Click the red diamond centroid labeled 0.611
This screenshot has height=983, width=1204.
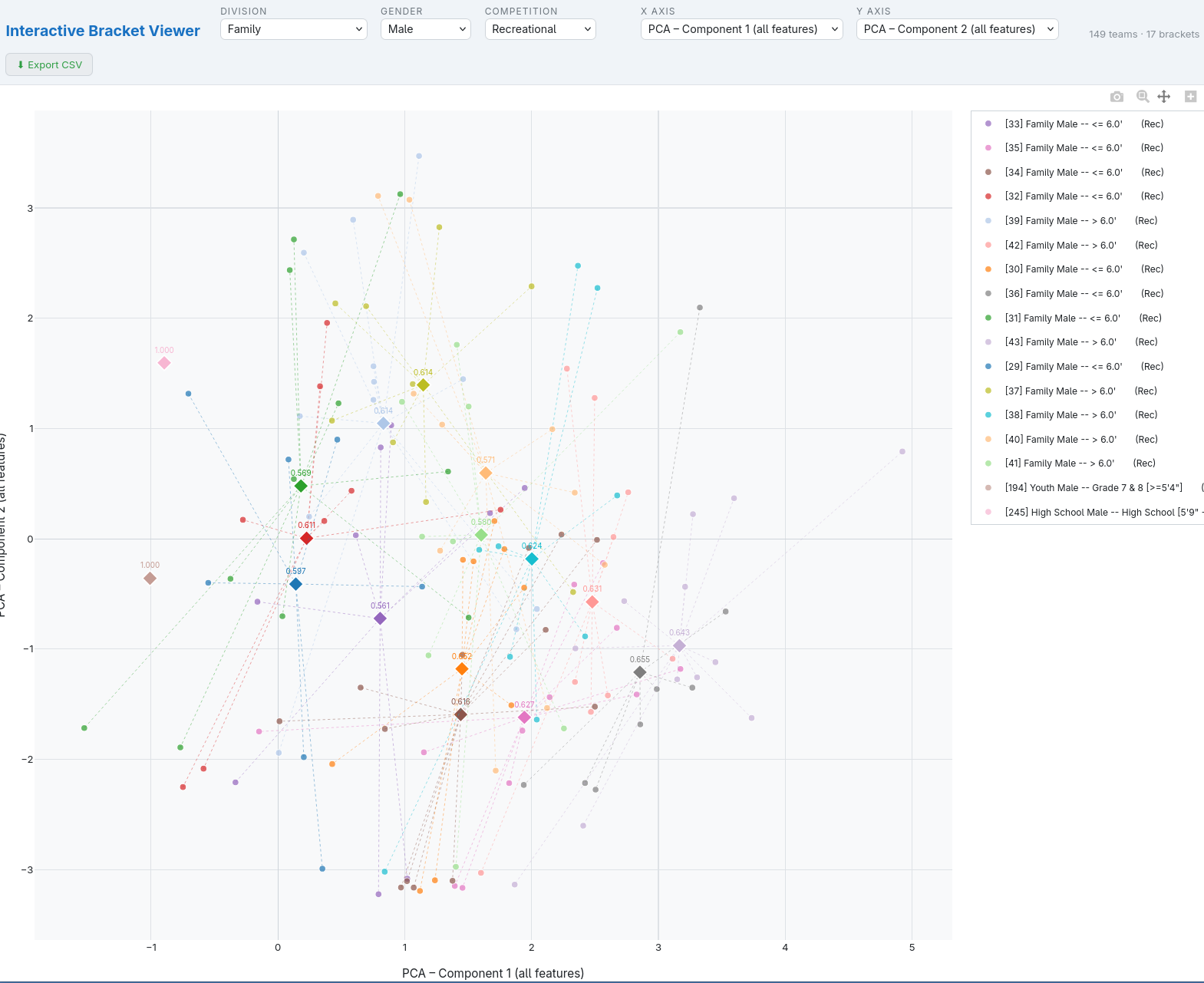(306, 539)
